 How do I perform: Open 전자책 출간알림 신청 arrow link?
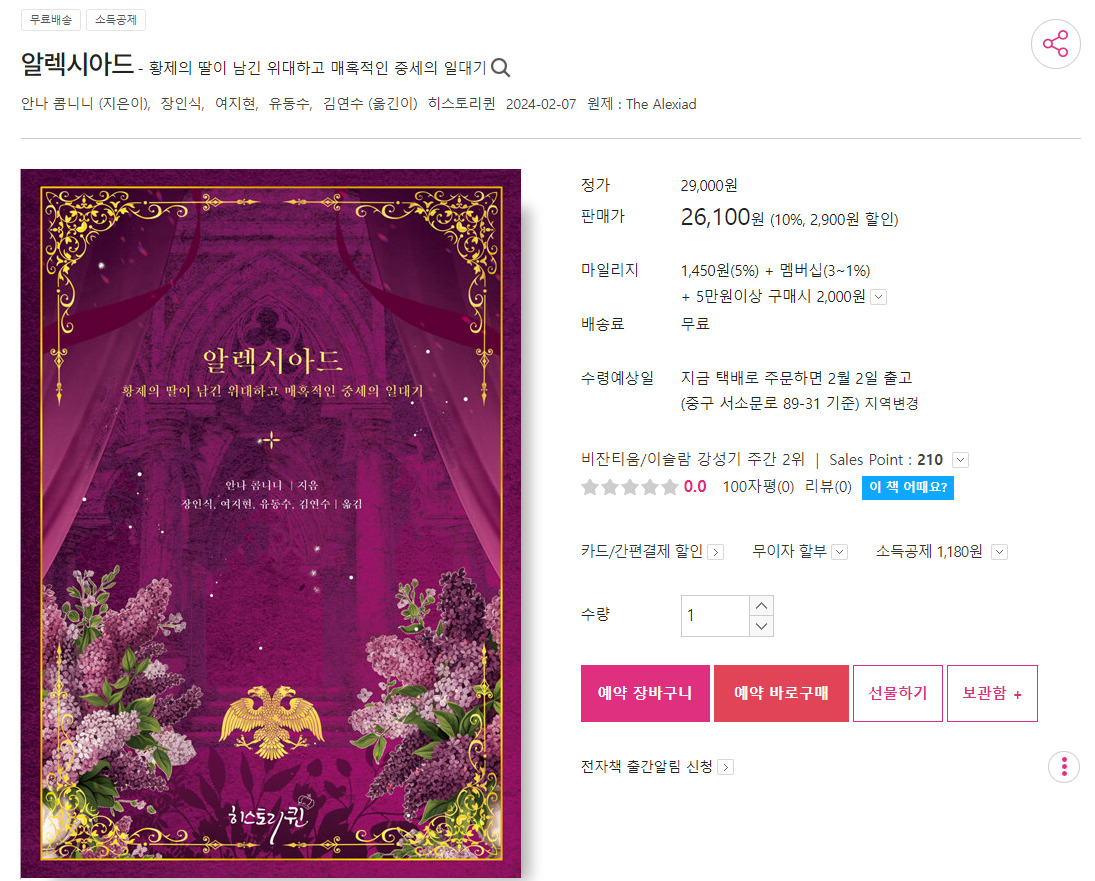(x=726, y=767)
